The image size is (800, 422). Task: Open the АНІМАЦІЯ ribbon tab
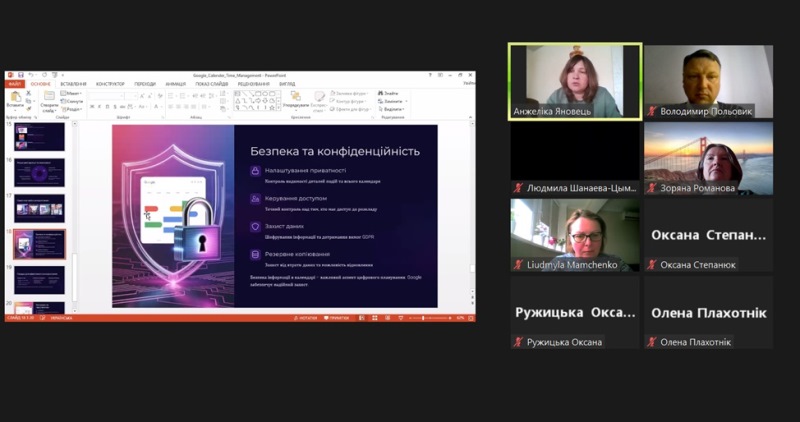[176, 84]
